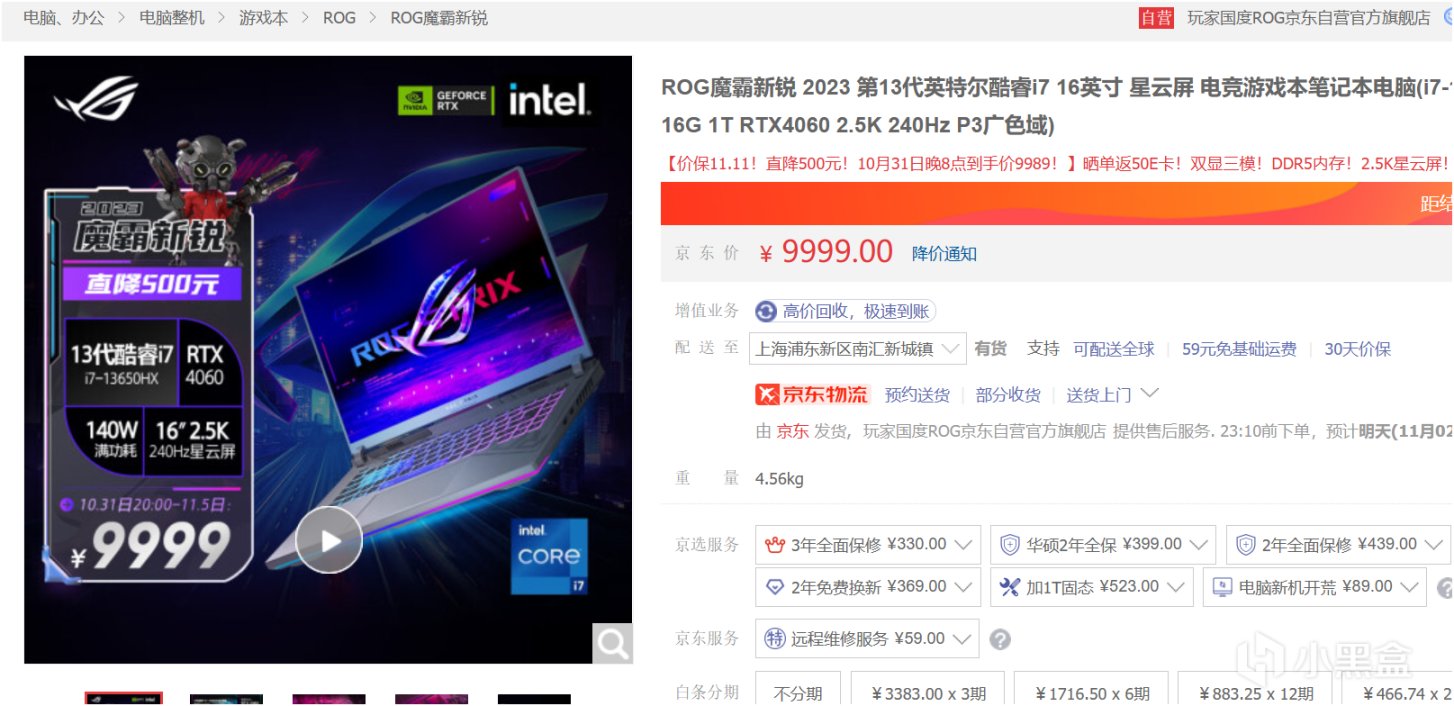
Task: Click the 高价回收 recycle icon
Action: coord(766,312)
